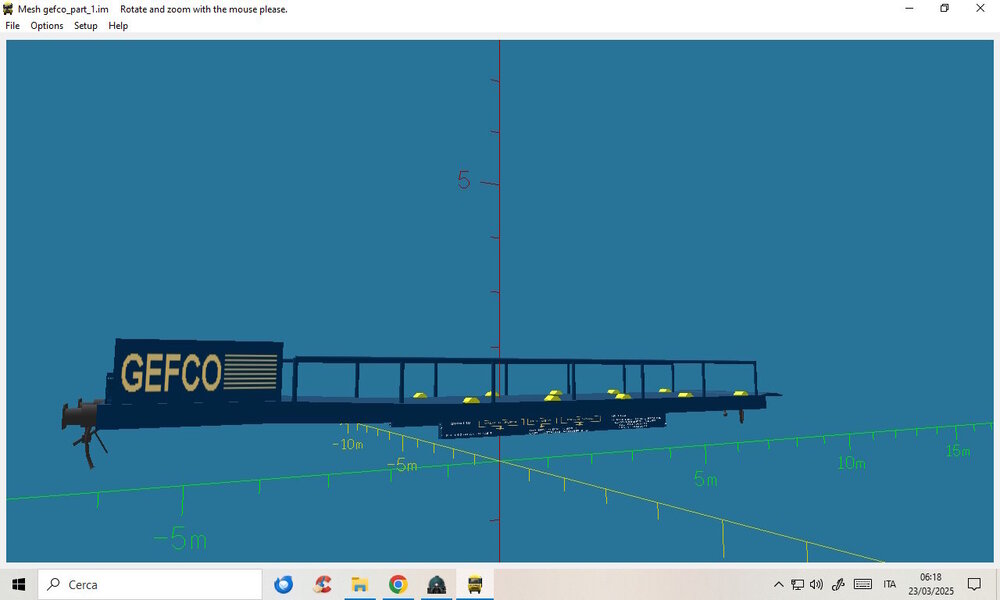Click the mesh viewer icon in the title bar

coord(8,9)
